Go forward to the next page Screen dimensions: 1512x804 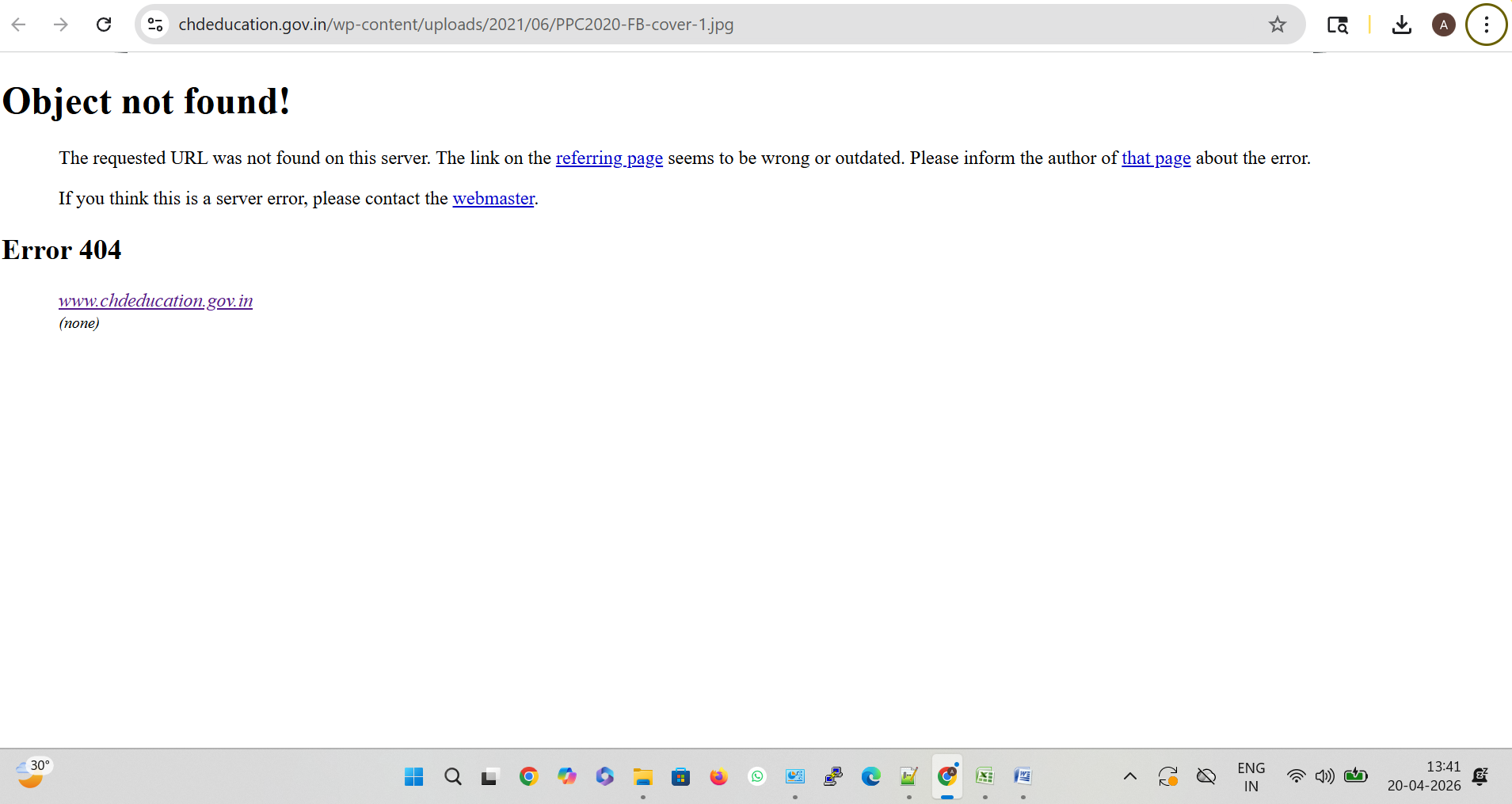(x=61, y=25)
